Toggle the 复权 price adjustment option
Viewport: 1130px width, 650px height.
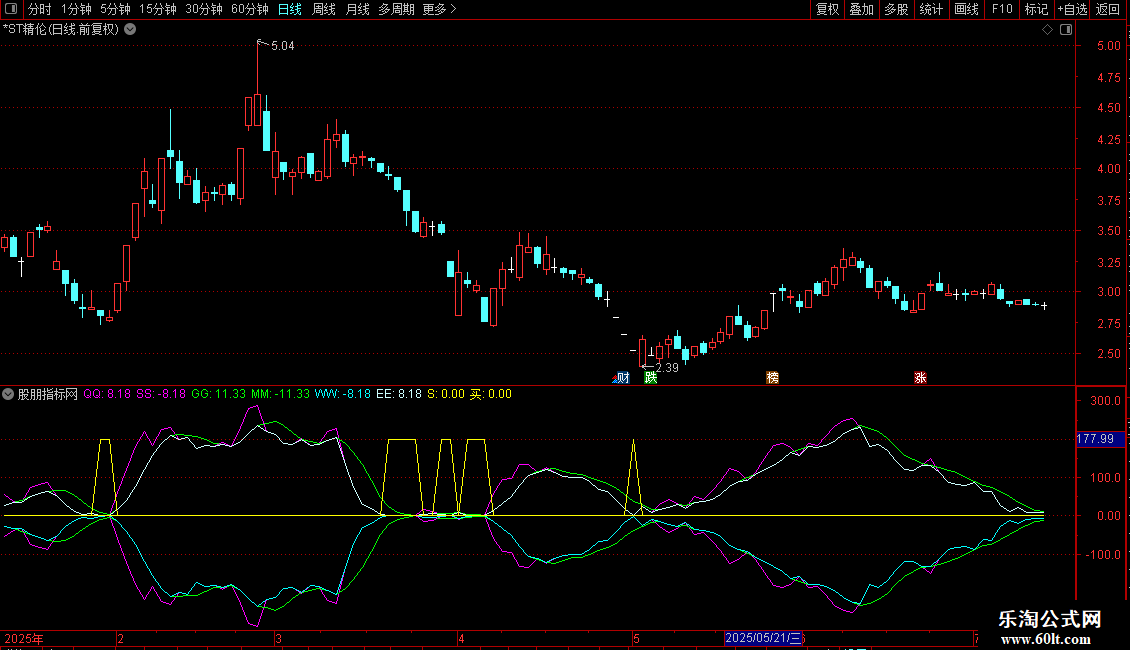pos(827,9)
